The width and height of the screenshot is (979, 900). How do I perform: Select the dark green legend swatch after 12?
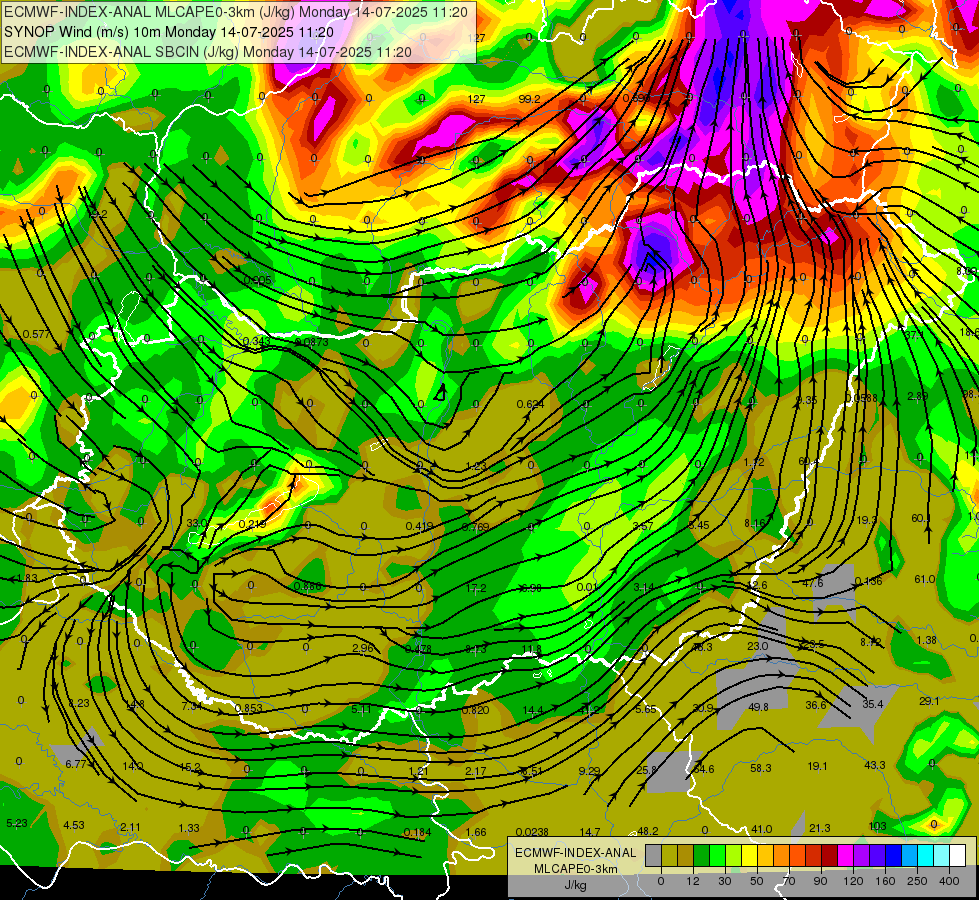(702, 856)
